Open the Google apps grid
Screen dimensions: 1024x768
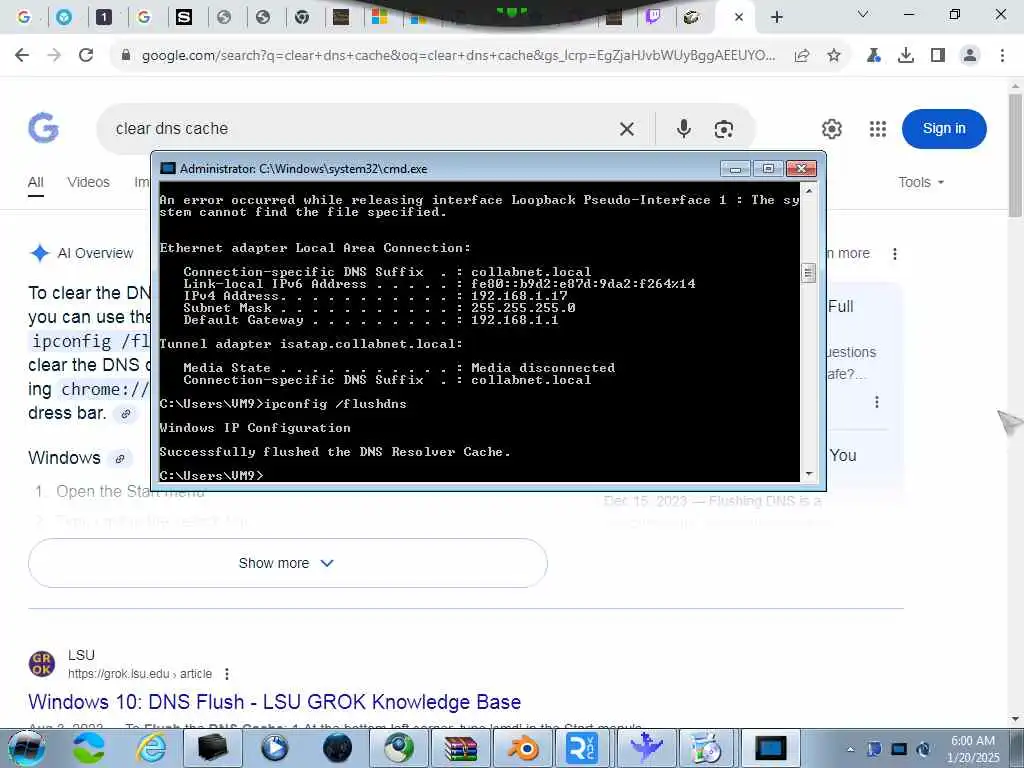878,129
